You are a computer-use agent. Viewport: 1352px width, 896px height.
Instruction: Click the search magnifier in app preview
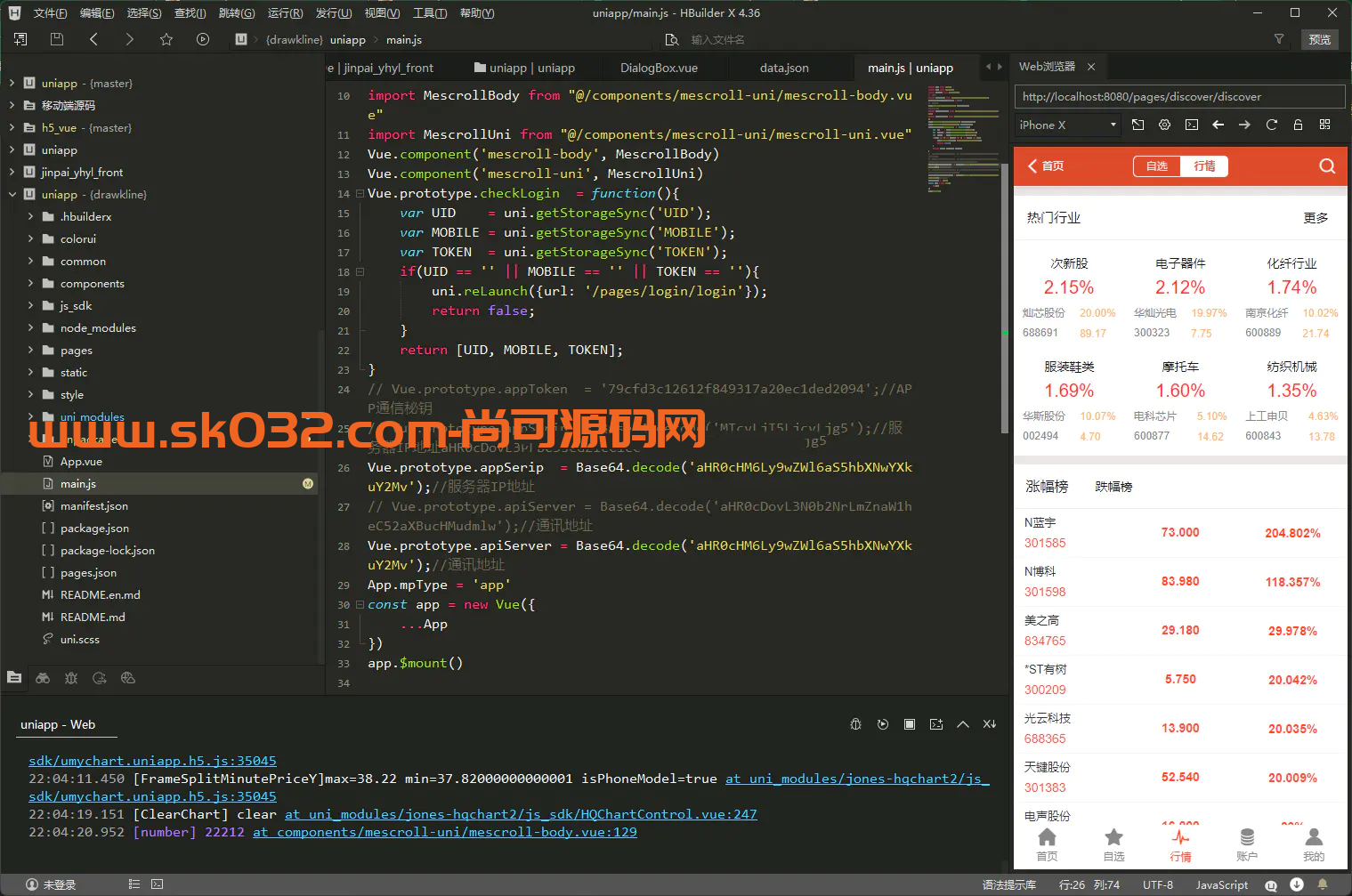tap(1326, 165)
